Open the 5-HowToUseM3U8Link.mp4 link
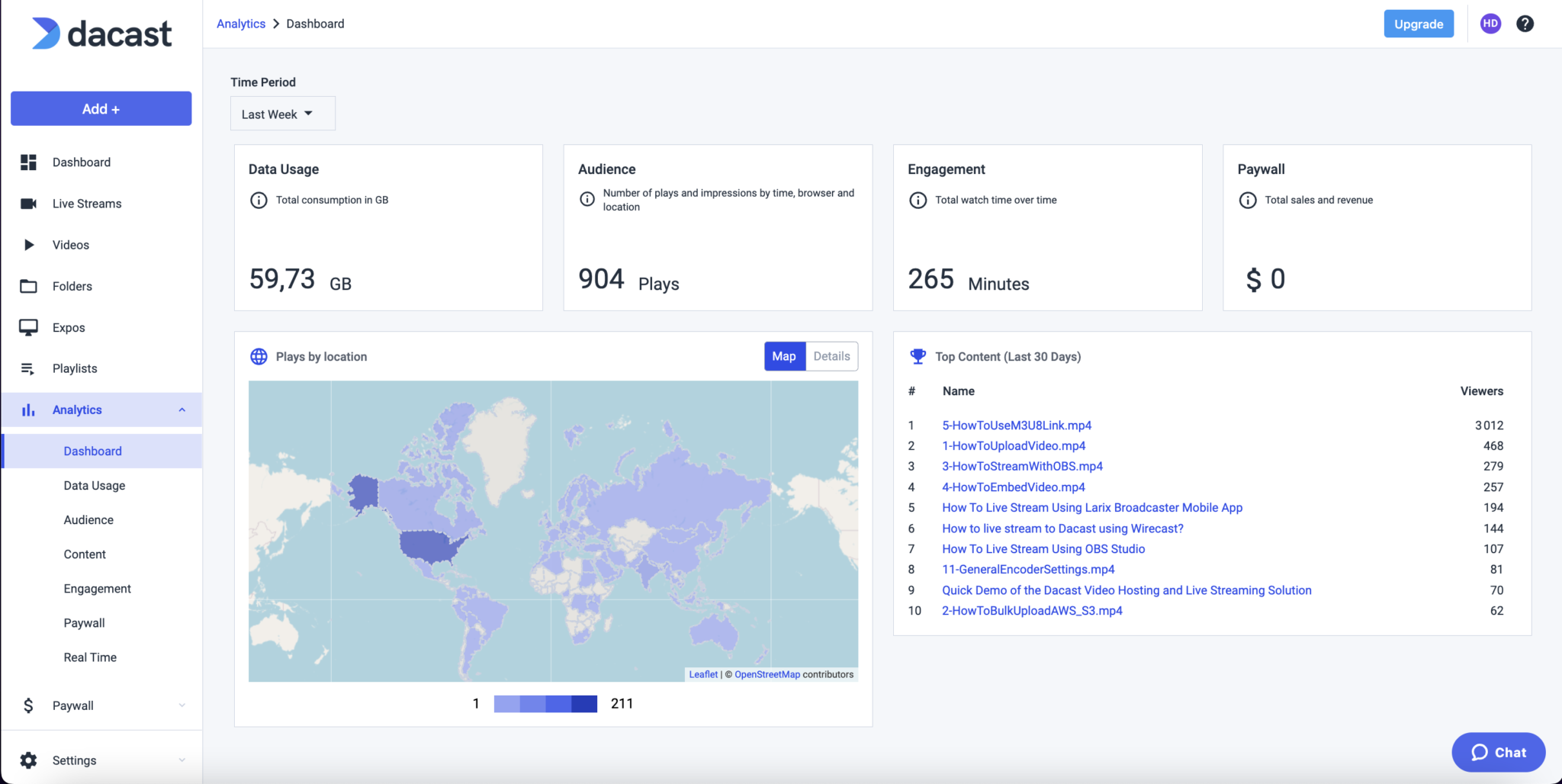This screenshot has height=784, width=1562. coord(1016,426)
